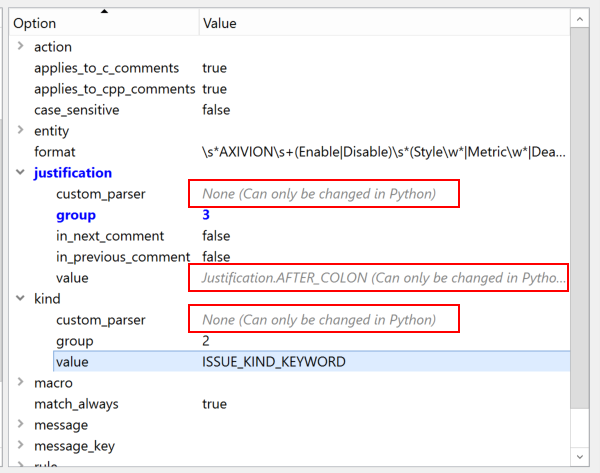
Task: Select the applies_to_c_comments row
Action: 289,68
